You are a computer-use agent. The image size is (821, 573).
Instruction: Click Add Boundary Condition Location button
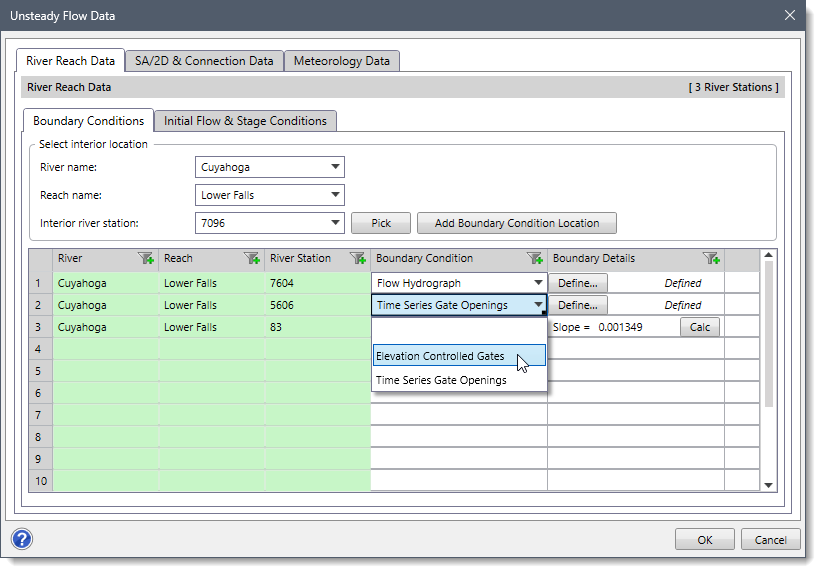point(516,223)
